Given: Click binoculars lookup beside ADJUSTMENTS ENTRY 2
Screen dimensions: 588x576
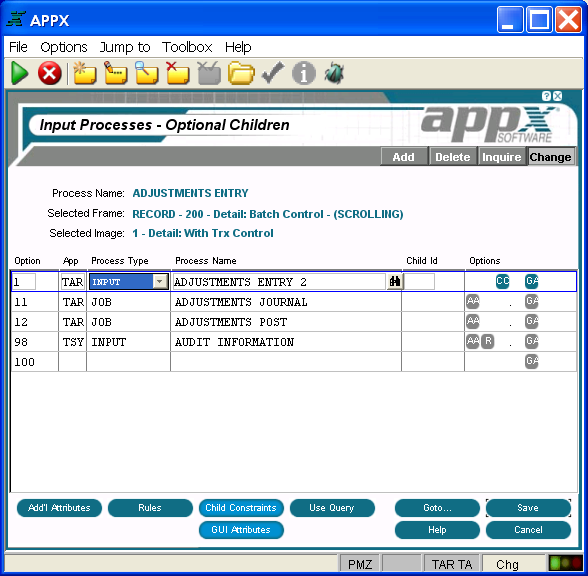Looking at the screenshot, I should click(394, 281).
